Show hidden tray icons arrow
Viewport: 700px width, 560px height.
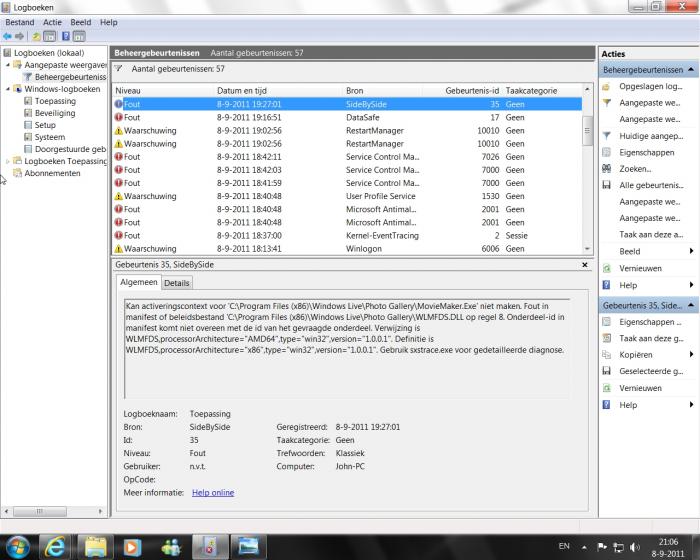click(584, 547)
